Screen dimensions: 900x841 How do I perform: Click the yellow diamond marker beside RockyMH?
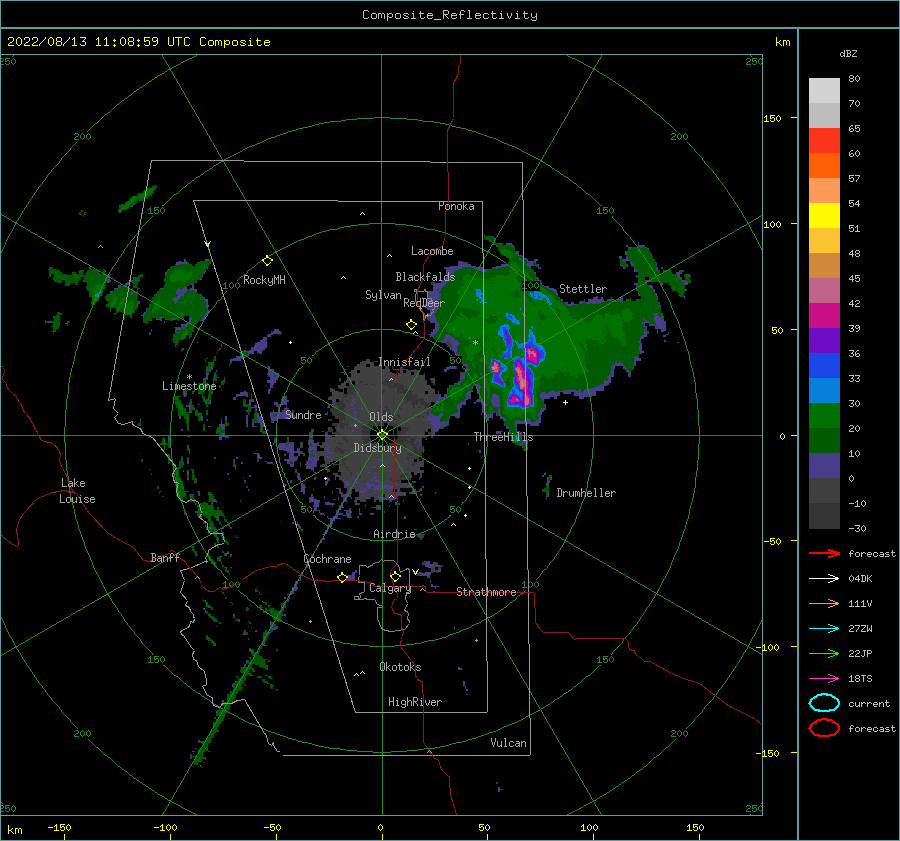click(x=267, y=261)
